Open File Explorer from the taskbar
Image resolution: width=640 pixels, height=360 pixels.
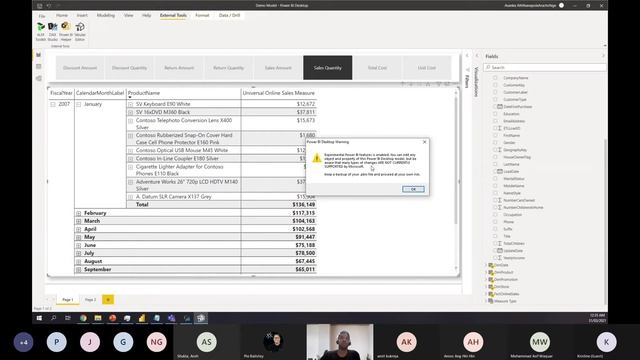click(x=98, y=318)
